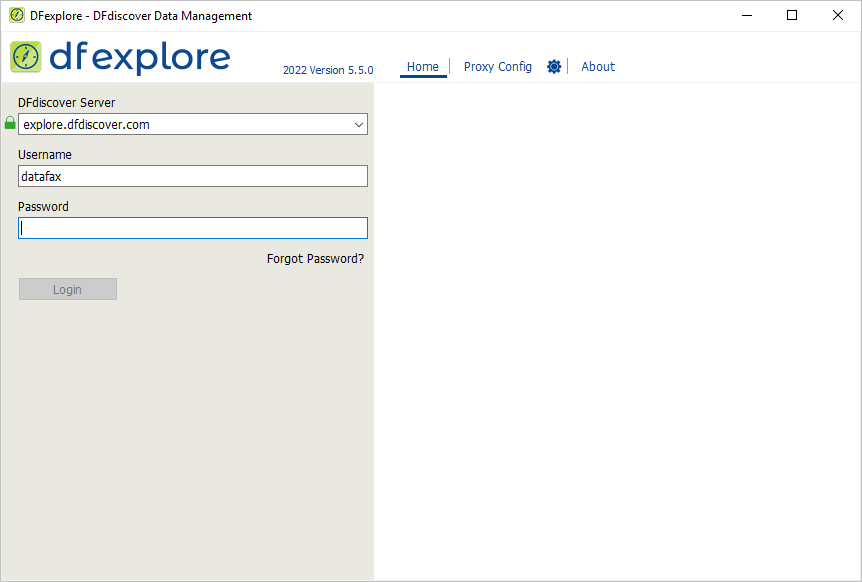
Task: Click the Forgot Password? link
Action: click(x=316, y=259)
